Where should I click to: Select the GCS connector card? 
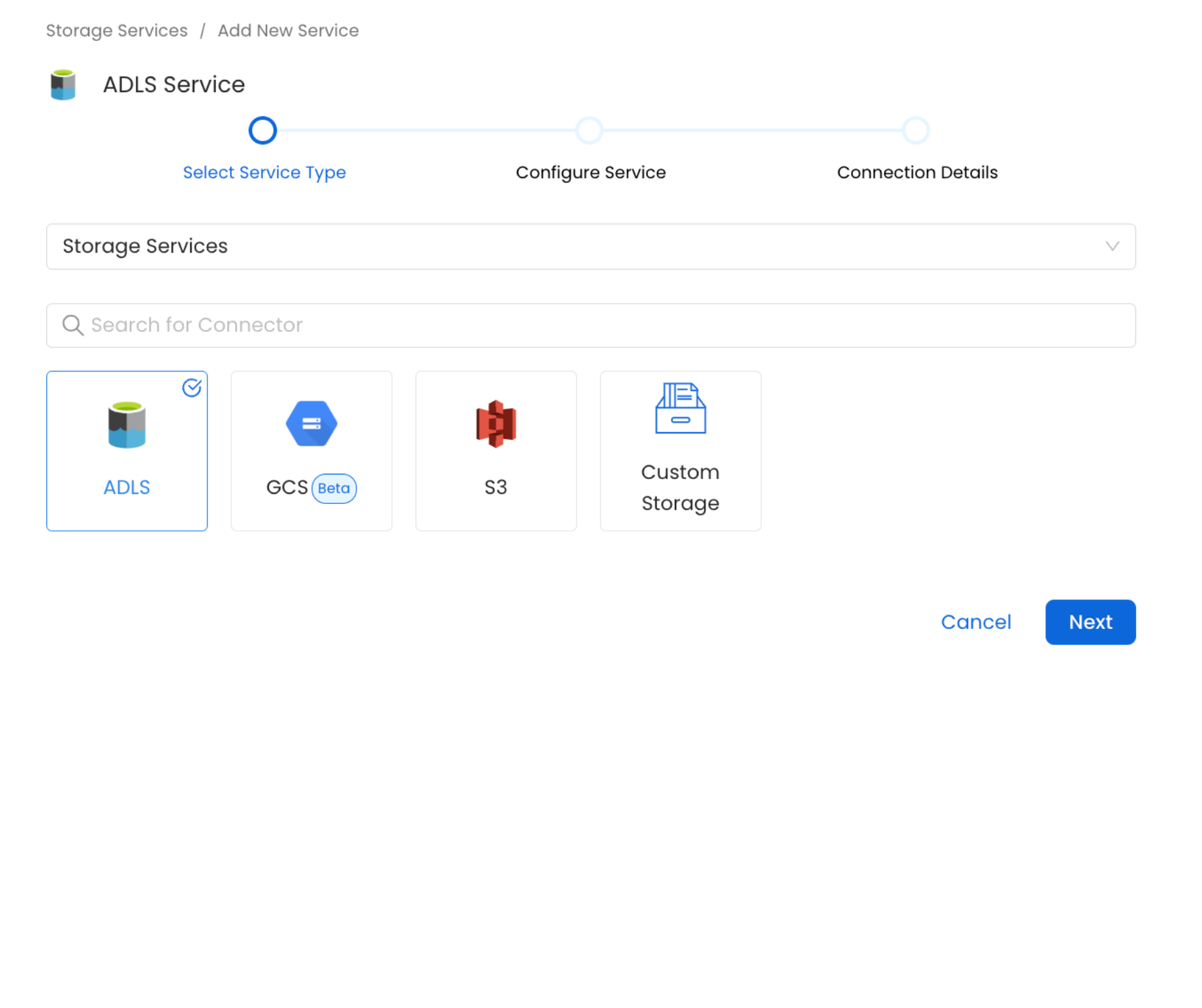coord(311,450)
